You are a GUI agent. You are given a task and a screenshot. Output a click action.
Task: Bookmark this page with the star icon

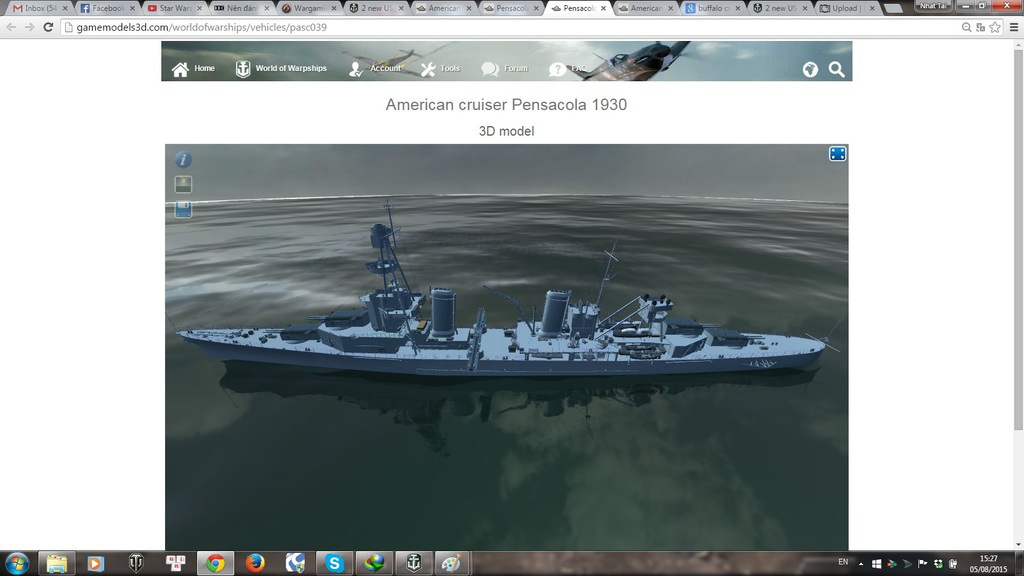(995, 27)
